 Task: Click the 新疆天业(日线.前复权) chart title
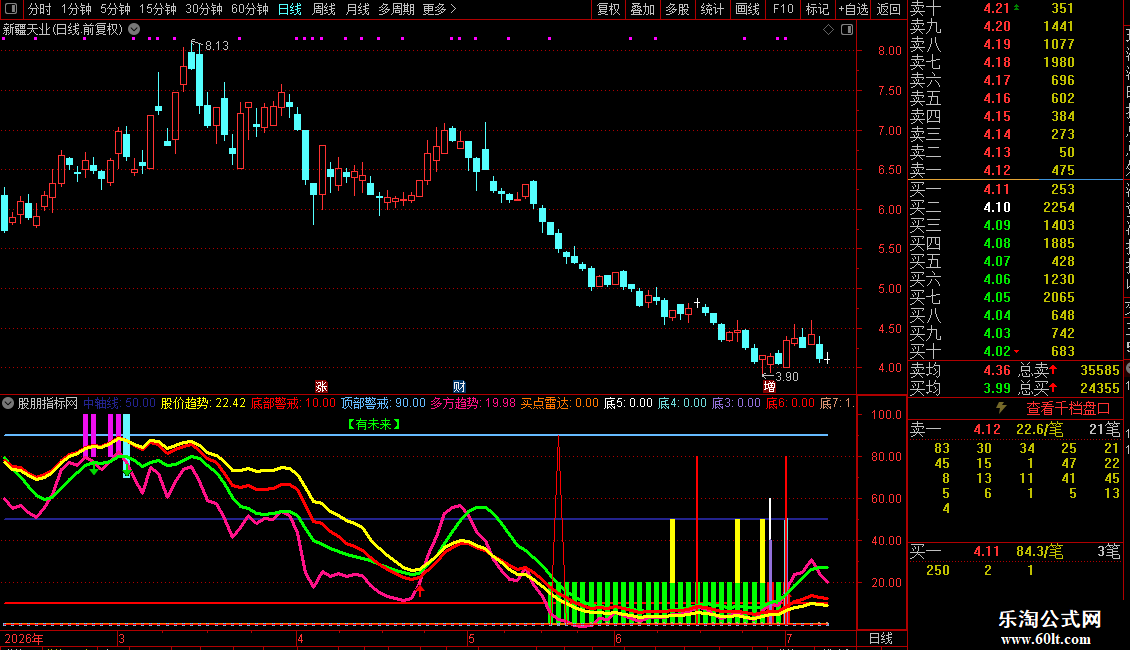(x=63, y=30)
